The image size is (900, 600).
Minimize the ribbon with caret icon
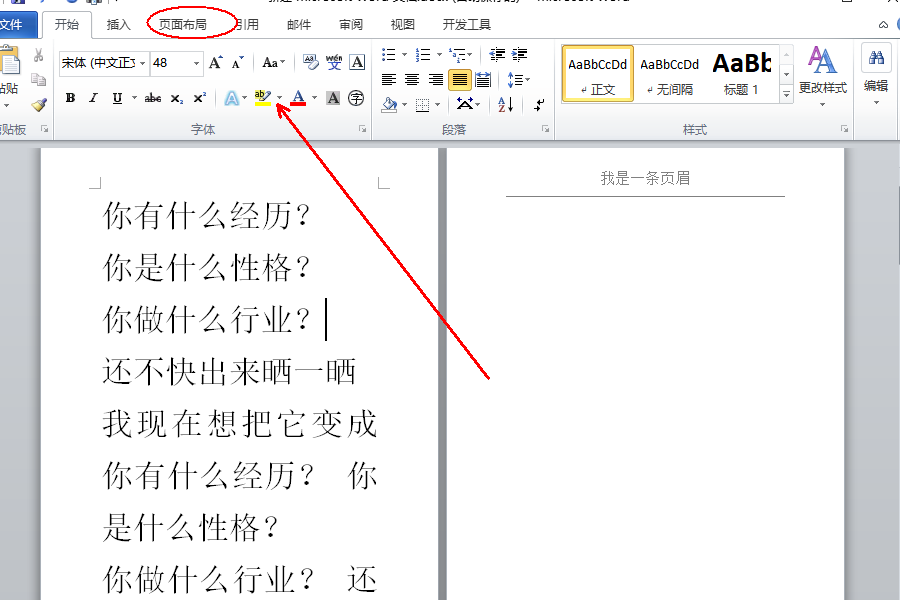pyautogui.click(x=883, y=25)
